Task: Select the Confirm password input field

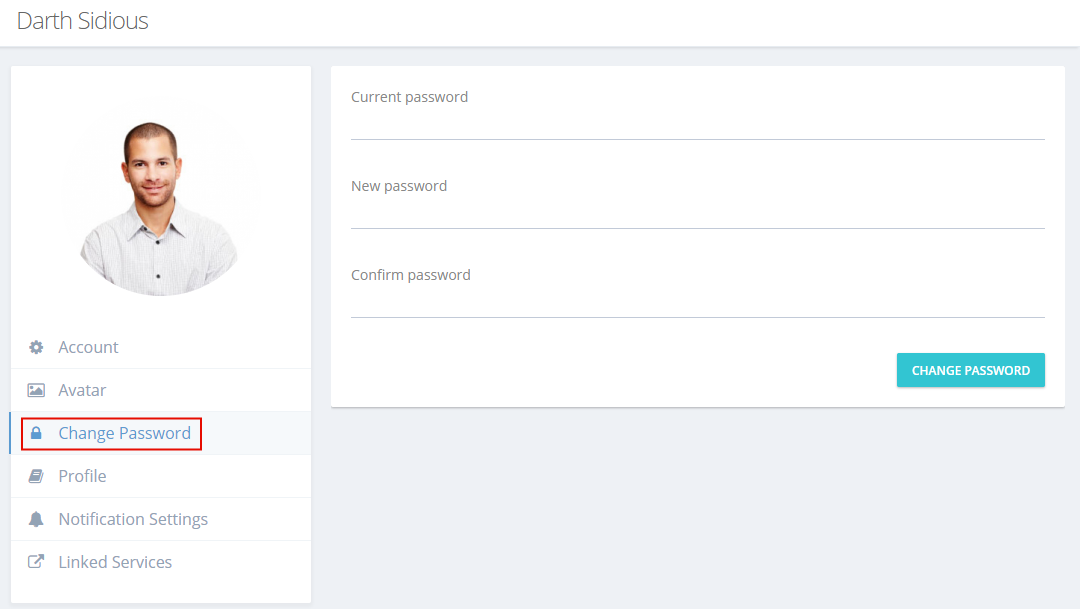Action: (698, 303)
